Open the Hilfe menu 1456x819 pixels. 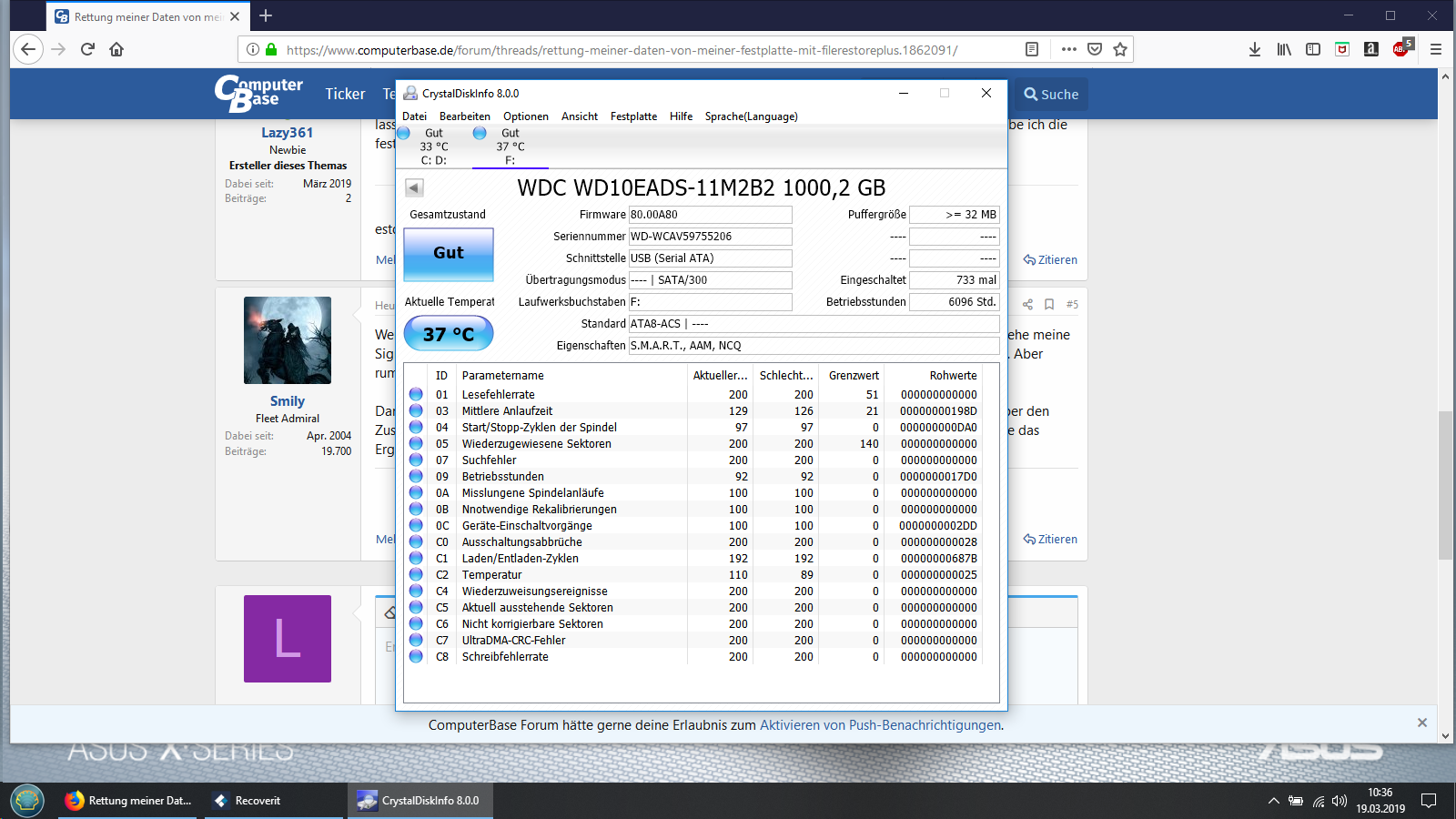681,116
